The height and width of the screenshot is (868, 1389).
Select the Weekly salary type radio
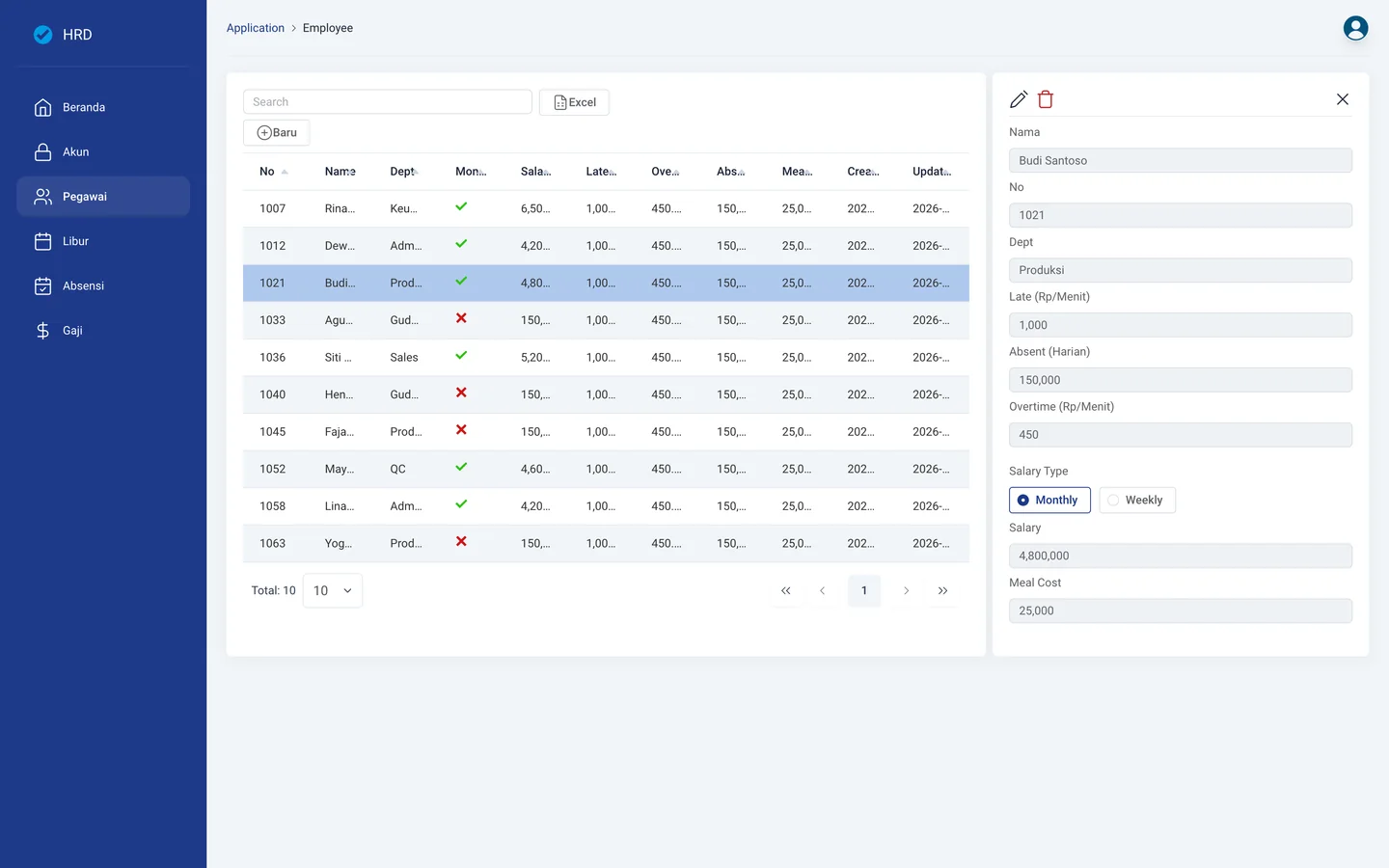point(1137,501)
